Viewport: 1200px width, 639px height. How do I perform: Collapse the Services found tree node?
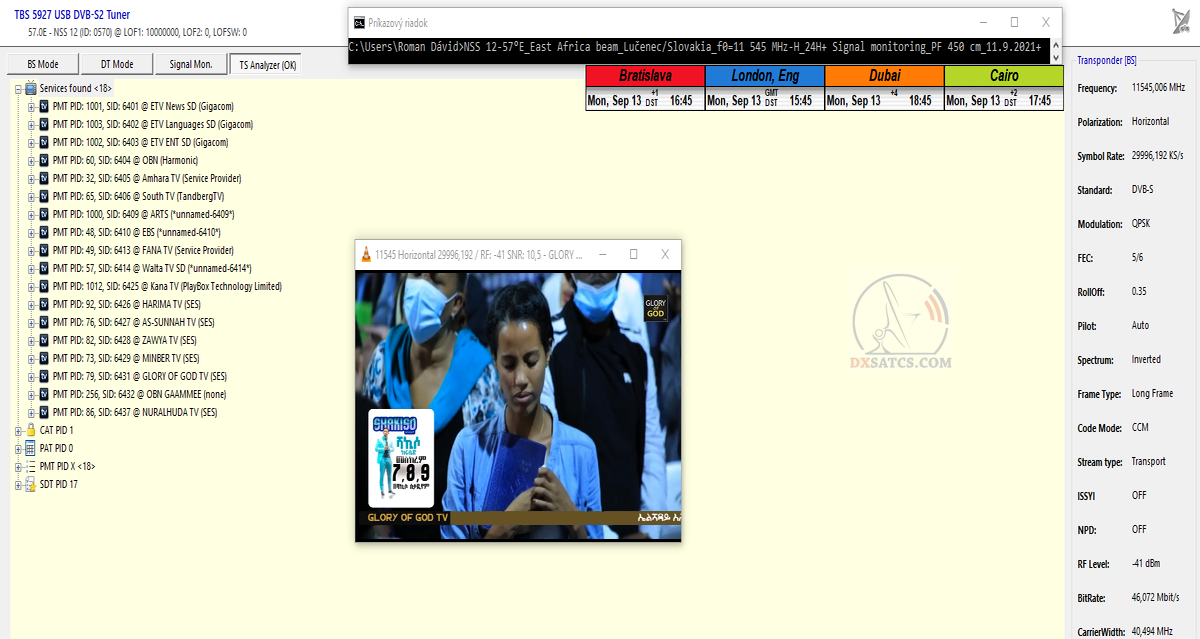coord(18,88)
